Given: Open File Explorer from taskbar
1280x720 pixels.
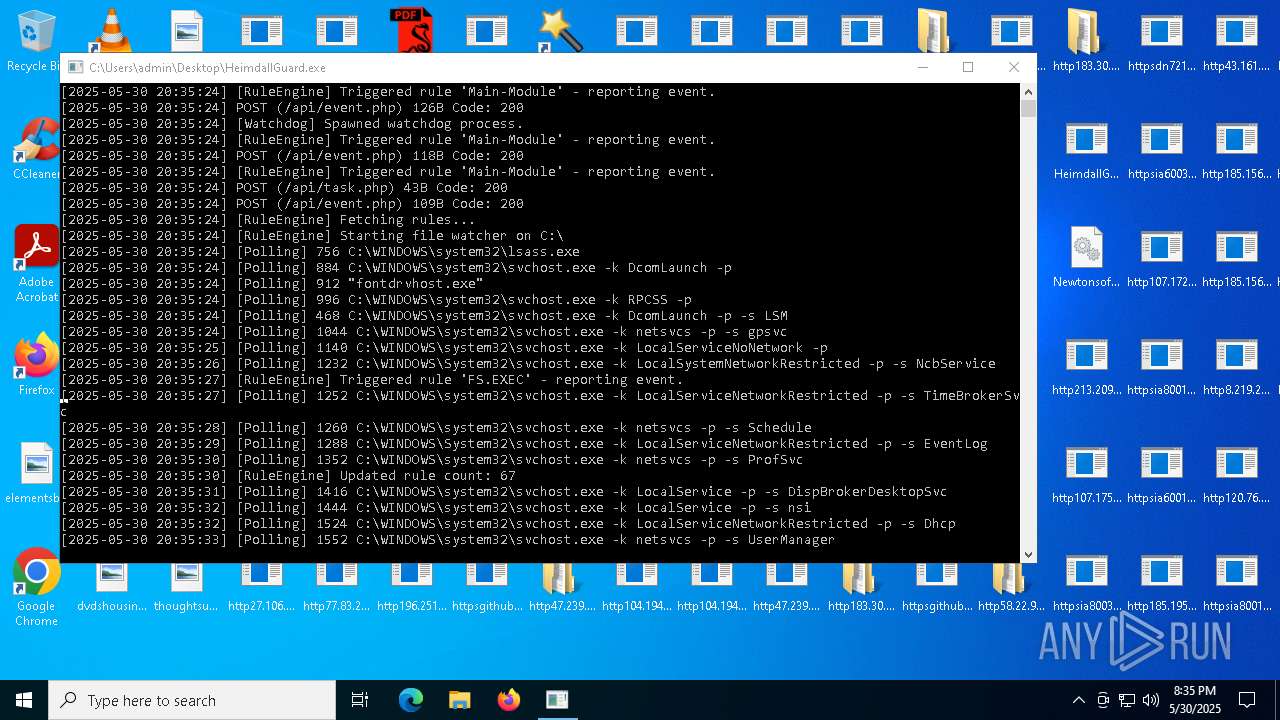Looking at the screenshot, I should 459,700.
